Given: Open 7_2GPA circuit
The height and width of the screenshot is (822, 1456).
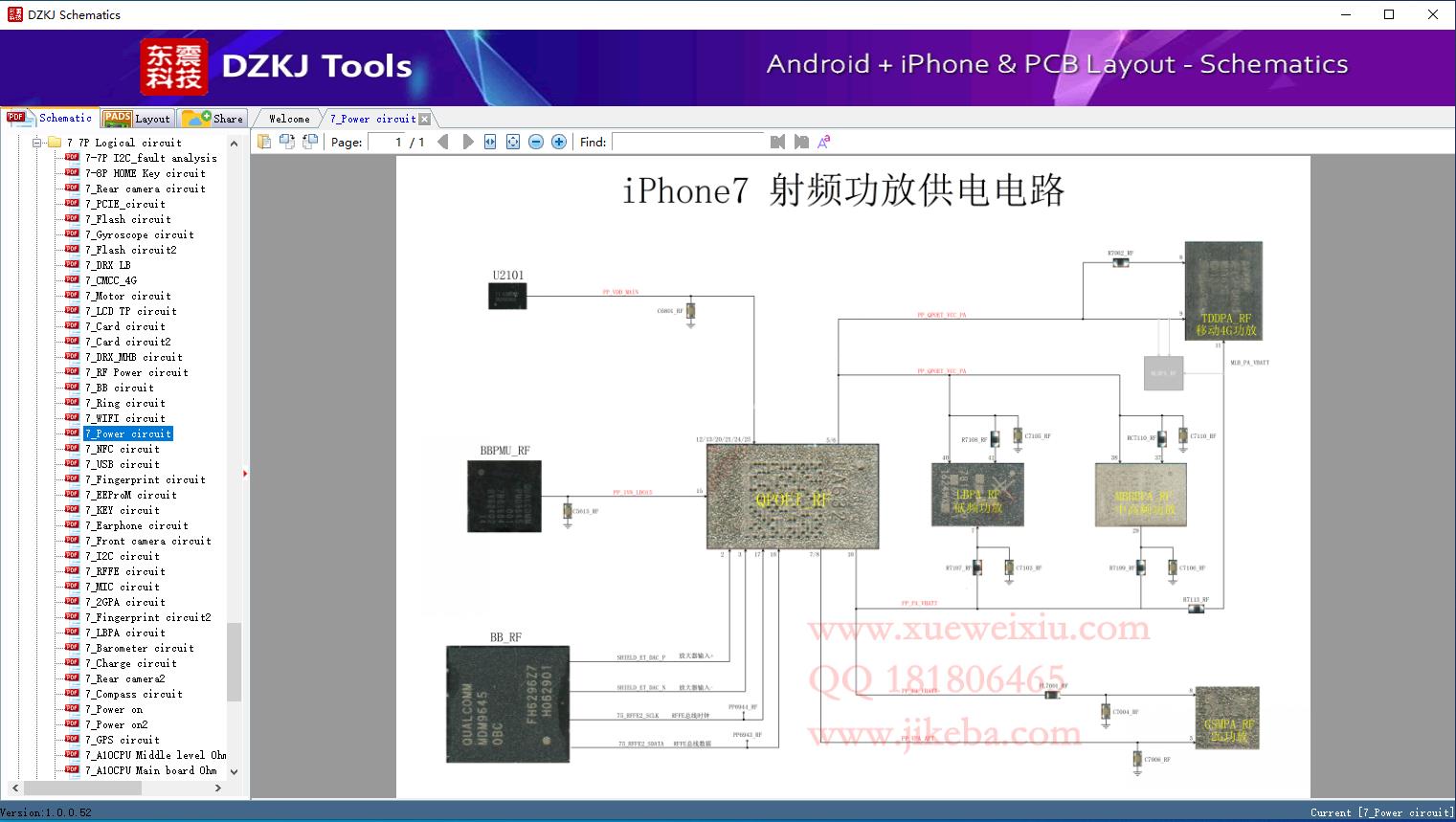Looking at the screenshot, I should 124,602.
